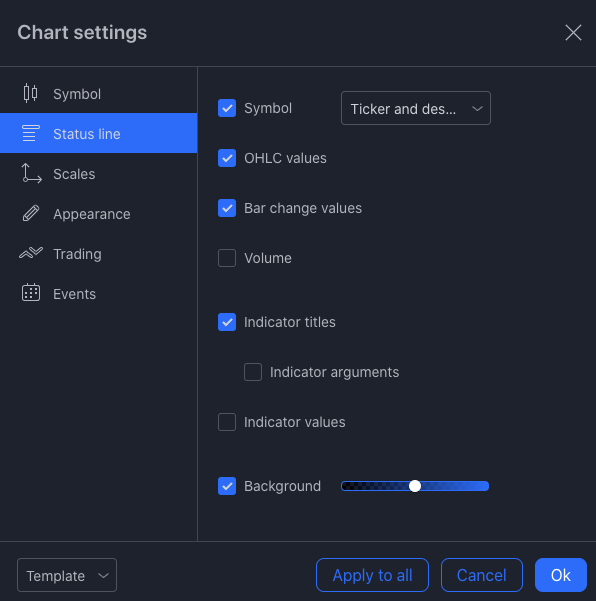Disable the Bar change values checkbox
The image size is (596, 601).
pyautogui.click(x=227, y=208)
